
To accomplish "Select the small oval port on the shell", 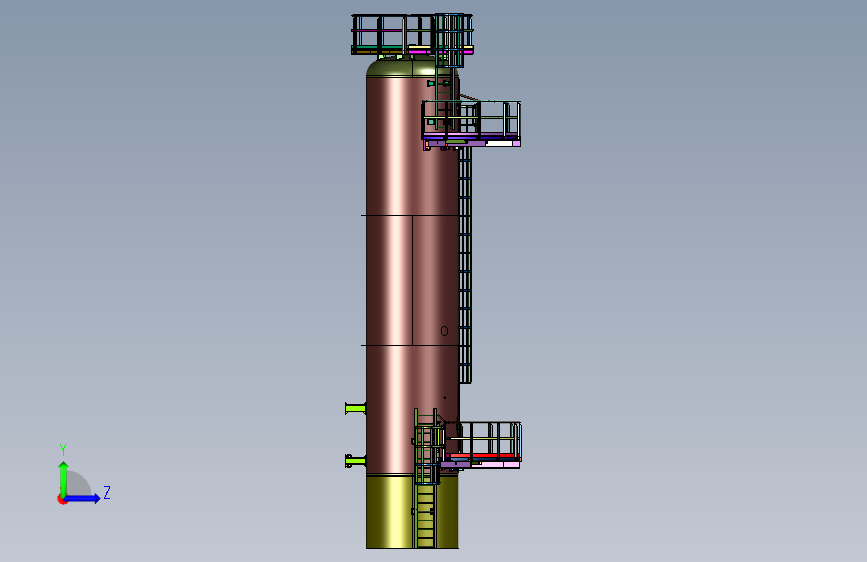I will pos(445,331).
